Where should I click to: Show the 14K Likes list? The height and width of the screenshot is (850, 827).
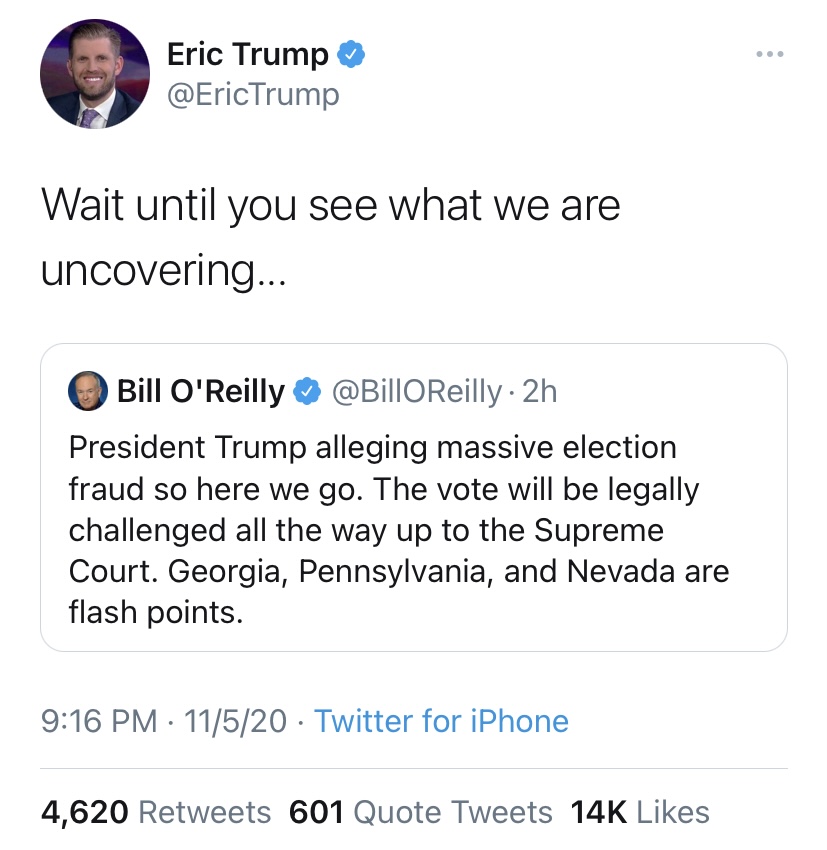(640, 812)
